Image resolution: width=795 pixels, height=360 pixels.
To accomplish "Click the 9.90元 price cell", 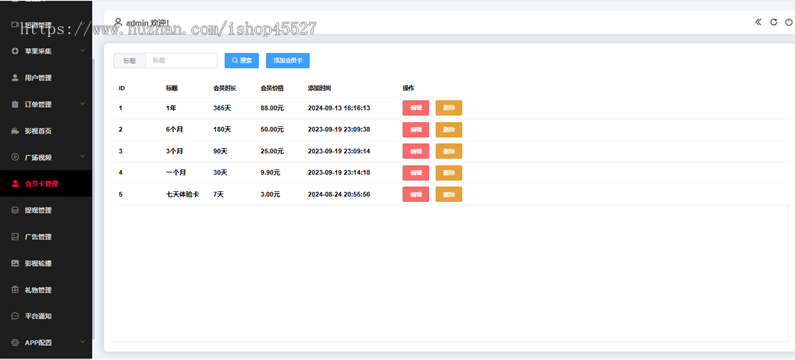I will [x=271, y=172].
